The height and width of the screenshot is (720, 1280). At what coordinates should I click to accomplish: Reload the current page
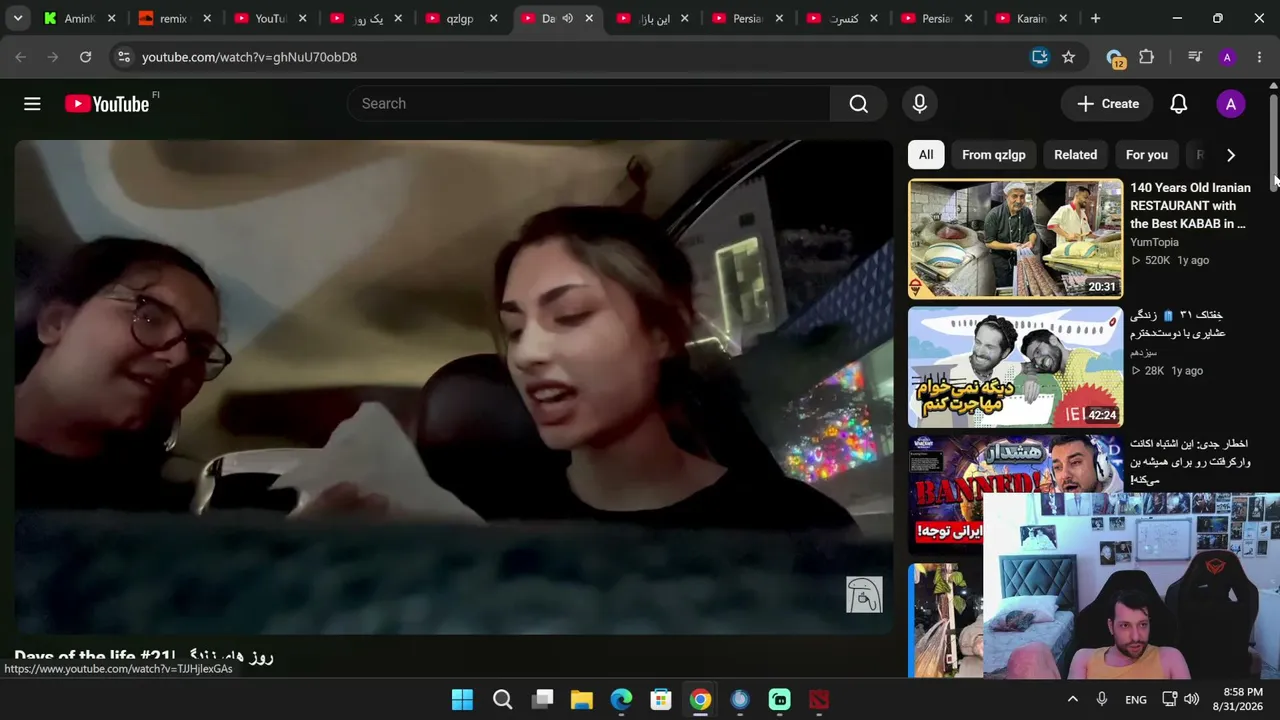coord(86,57)
